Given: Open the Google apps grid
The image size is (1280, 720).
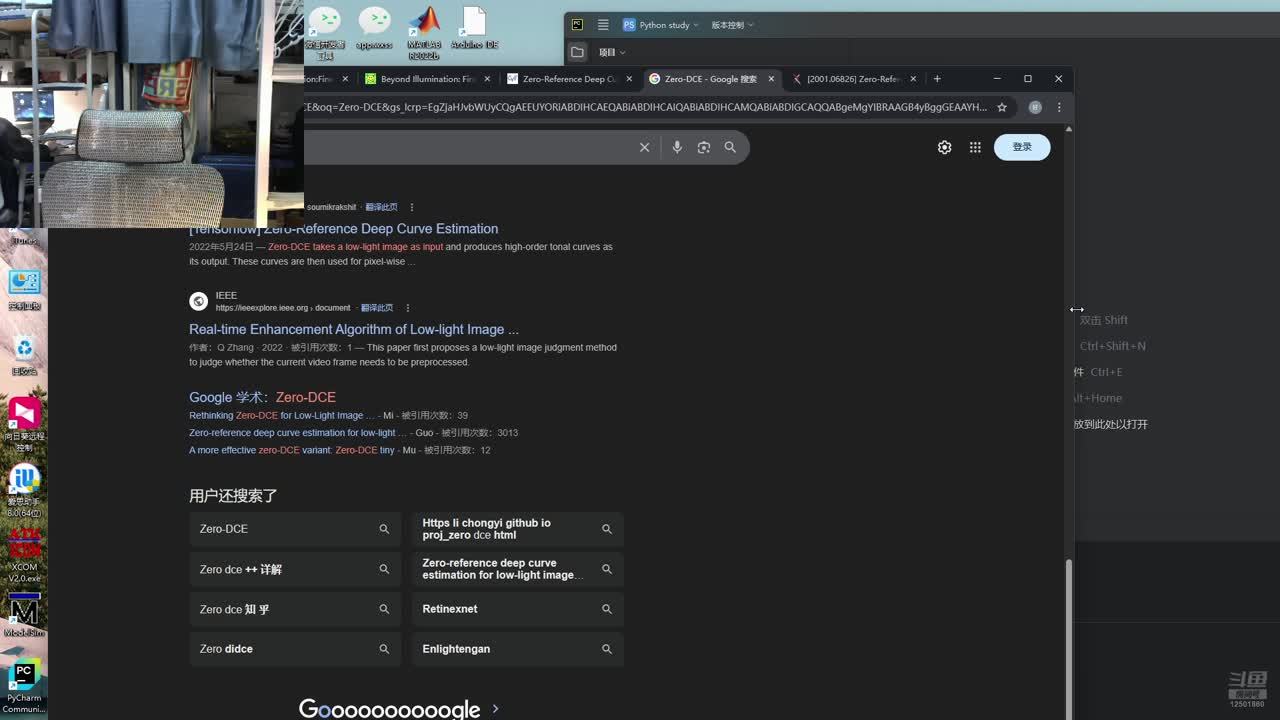Looking at the screenshot, I should coord(975,147).
